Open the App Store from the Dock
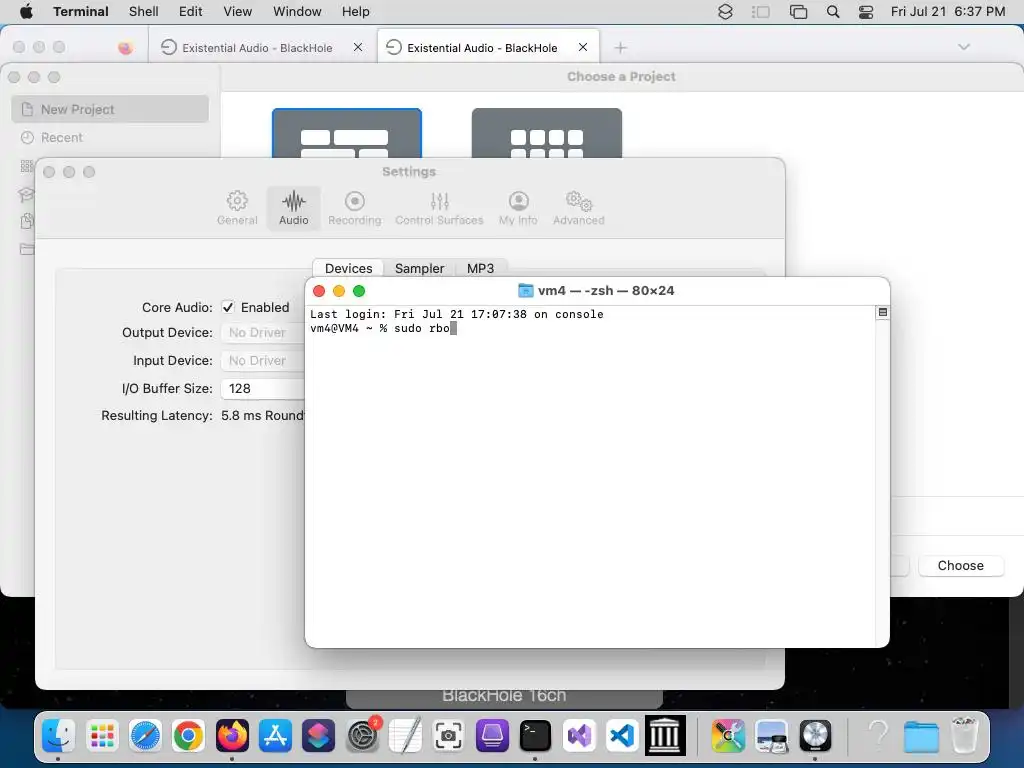 (x=275, y=736)
